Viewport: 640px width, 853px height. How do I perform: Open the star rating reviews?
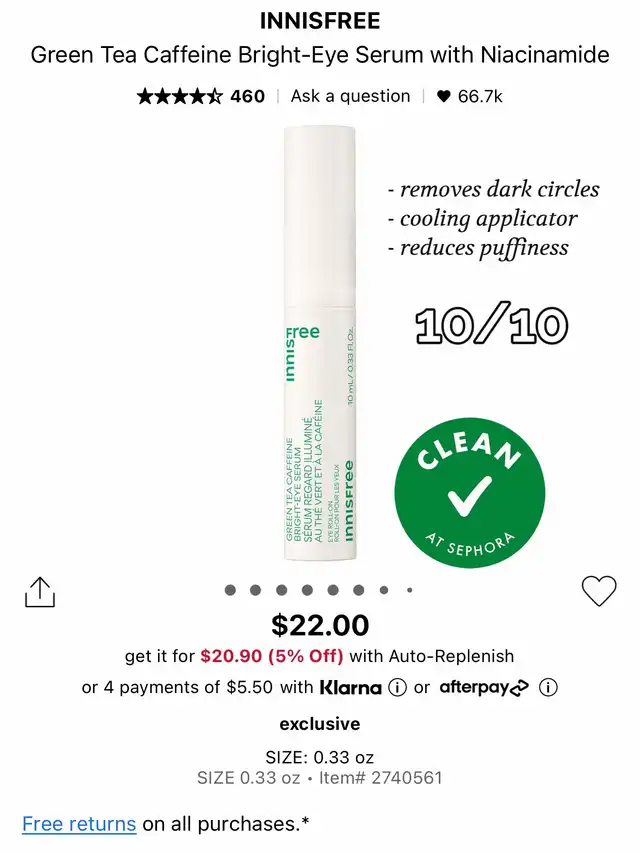[180, 97]
